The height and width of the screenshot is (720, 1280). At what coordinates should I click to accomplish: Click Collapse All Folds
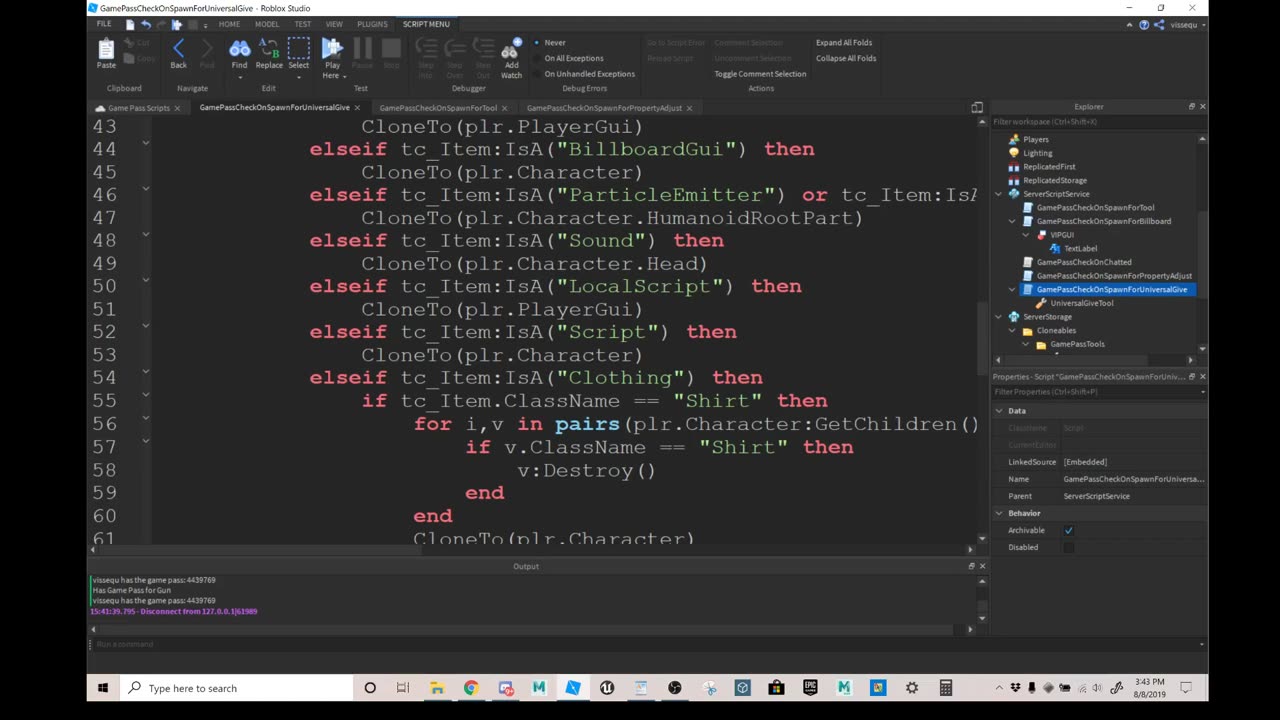[x=846, y=58]
